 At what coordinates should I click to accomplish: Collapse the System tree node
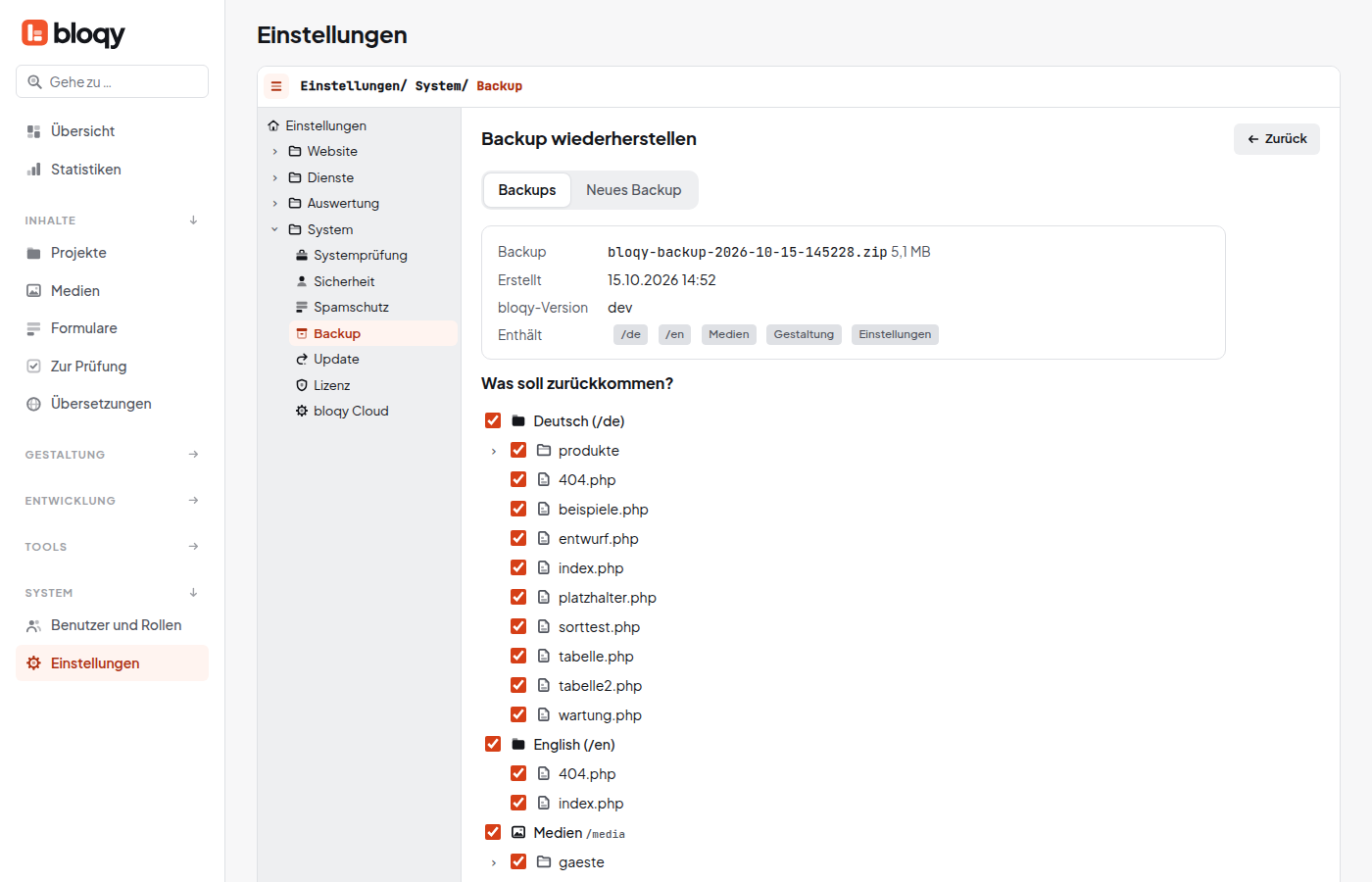coord(275,230)
